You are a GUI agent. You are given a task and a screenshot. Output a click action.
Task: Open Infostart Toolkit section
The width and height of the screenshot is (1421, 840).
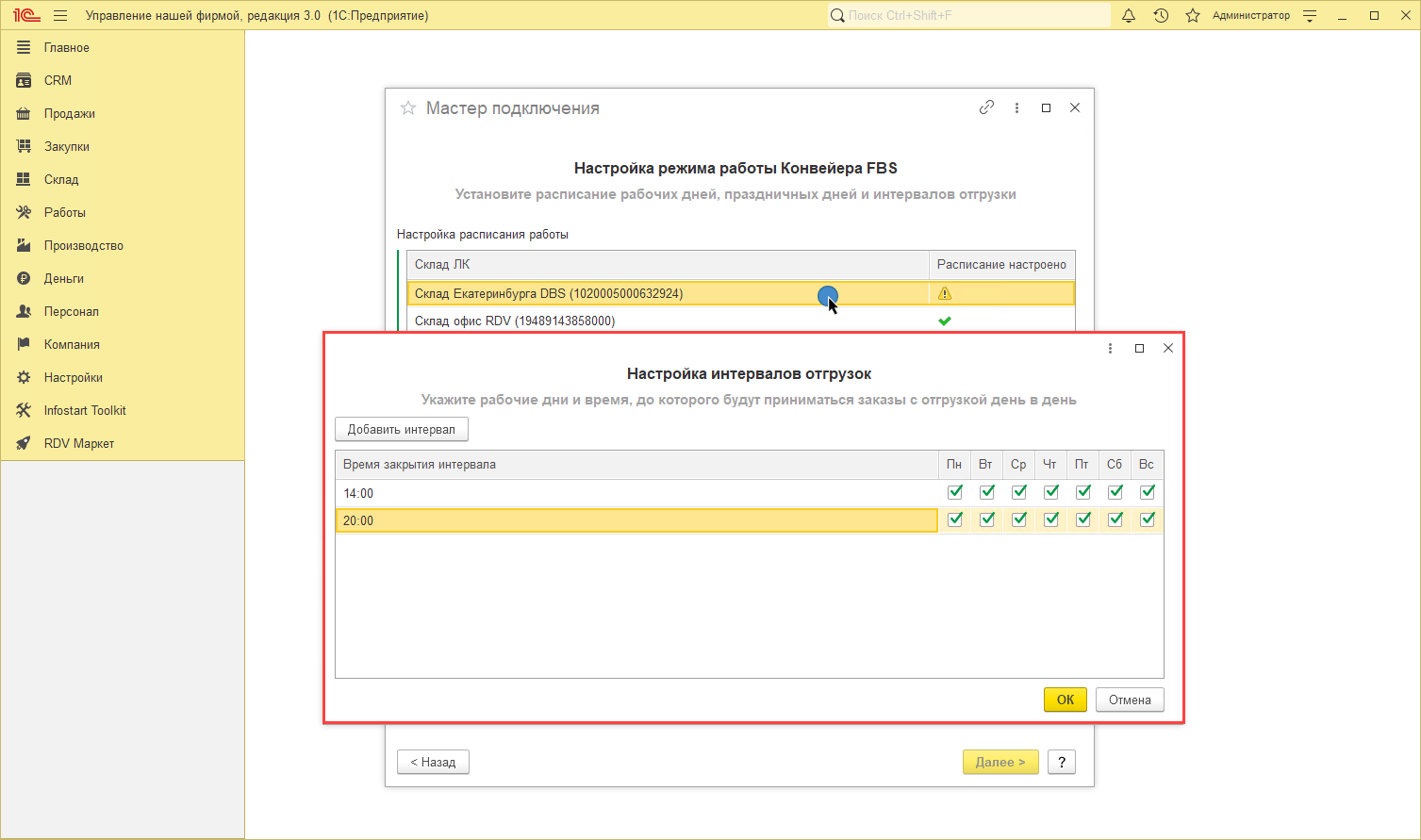click(x=123, y=410)
